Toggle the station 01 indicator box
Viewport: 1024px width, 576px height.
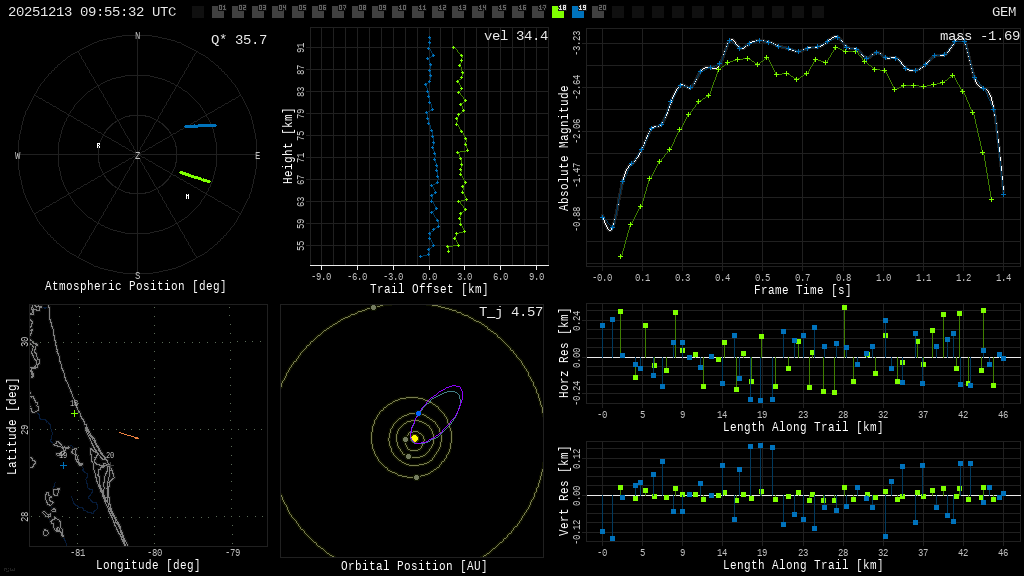click(218, 12)
